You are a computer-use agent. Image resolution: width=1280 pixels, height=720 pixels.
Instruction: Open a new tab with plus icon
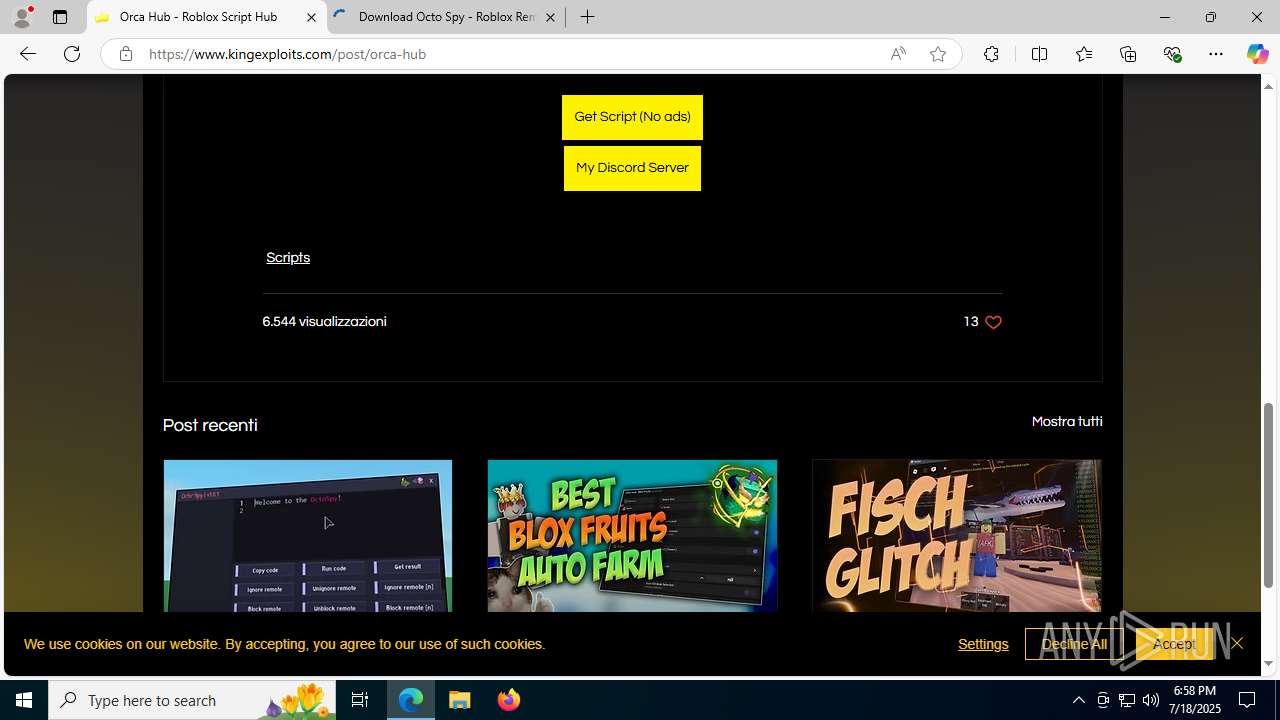(588, 17)
